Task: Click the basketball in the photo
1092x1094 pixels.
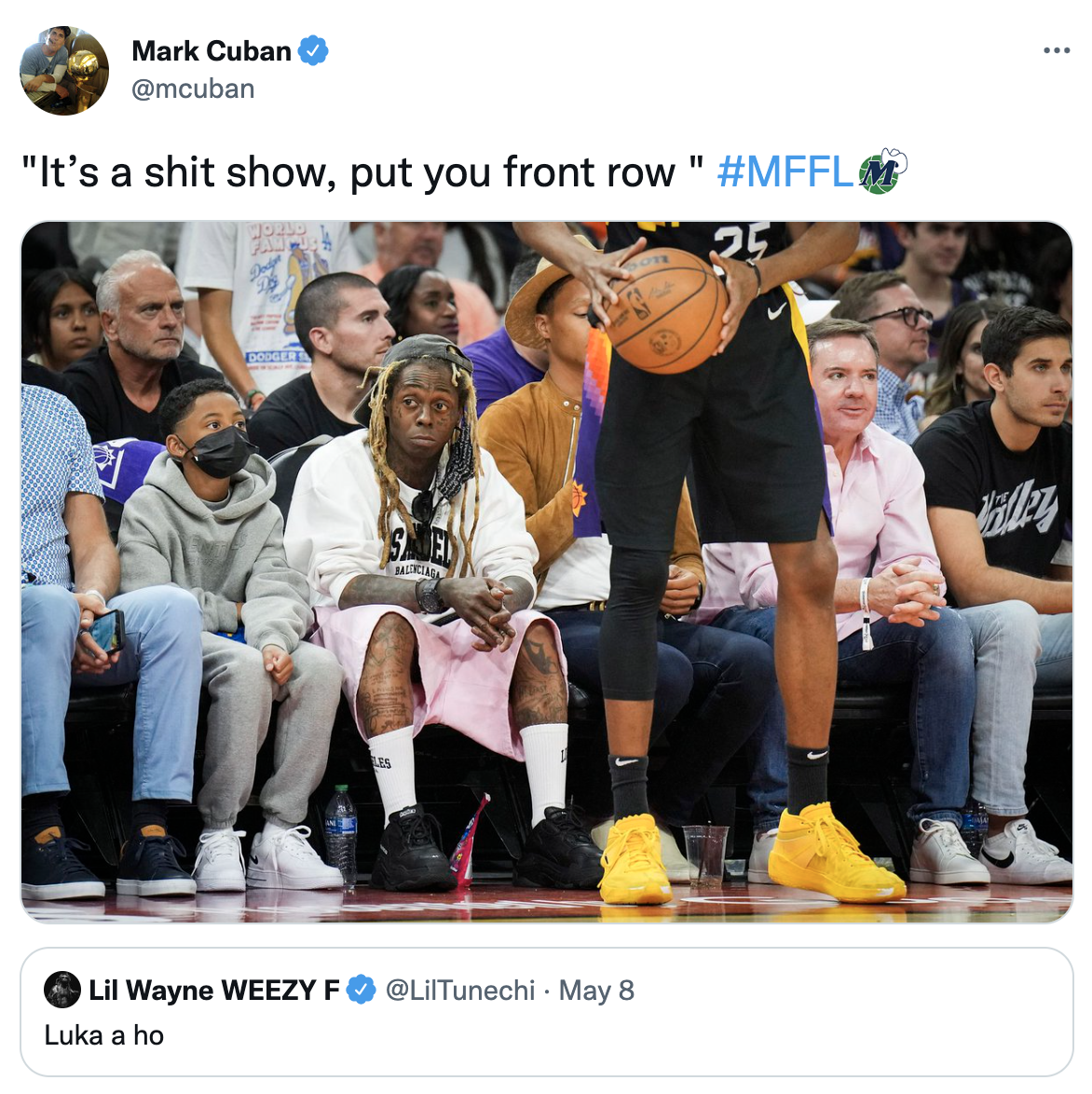Action: [666, 310]
